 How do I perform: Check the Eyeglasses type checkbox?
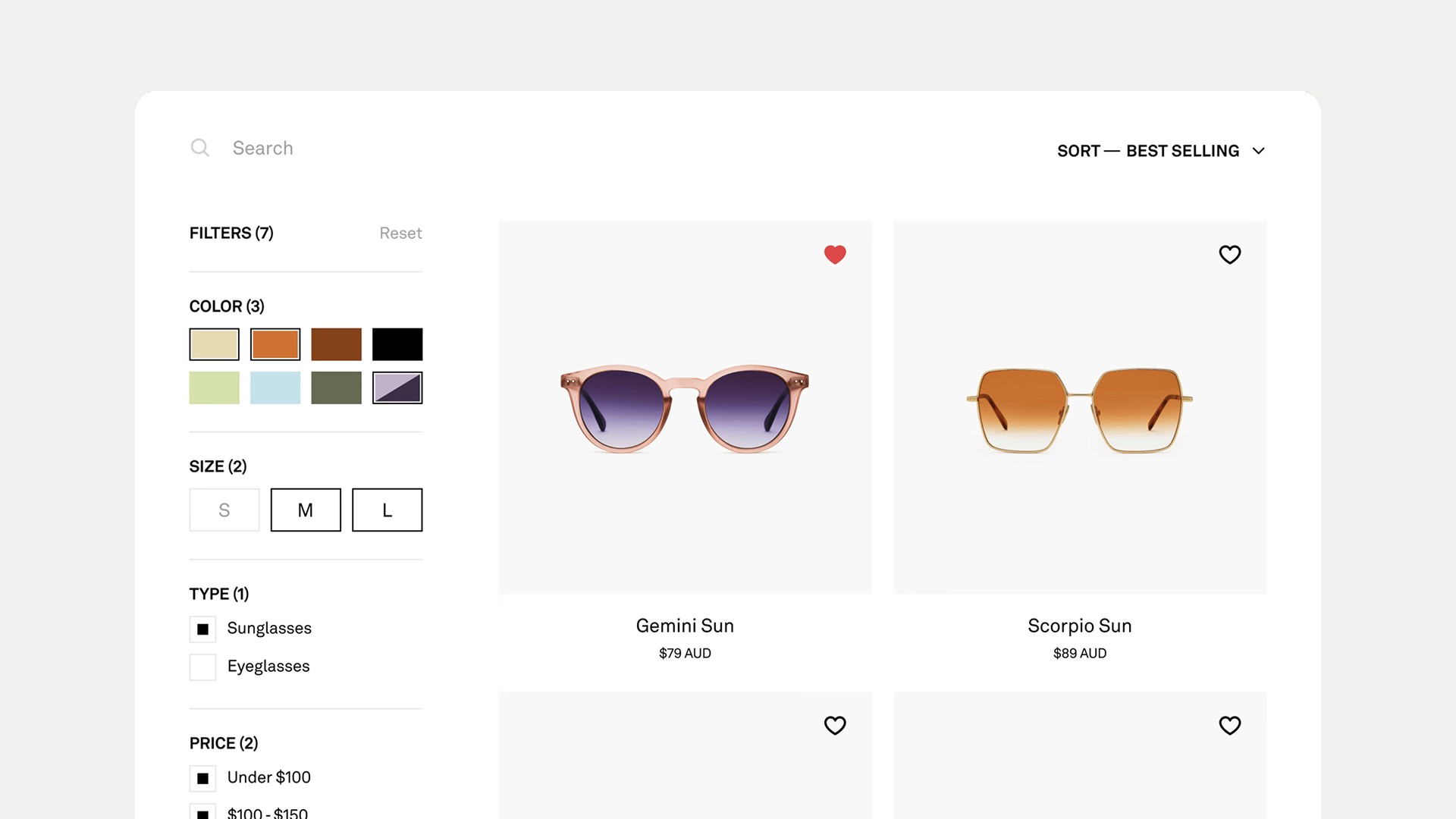tap(202, 667)
